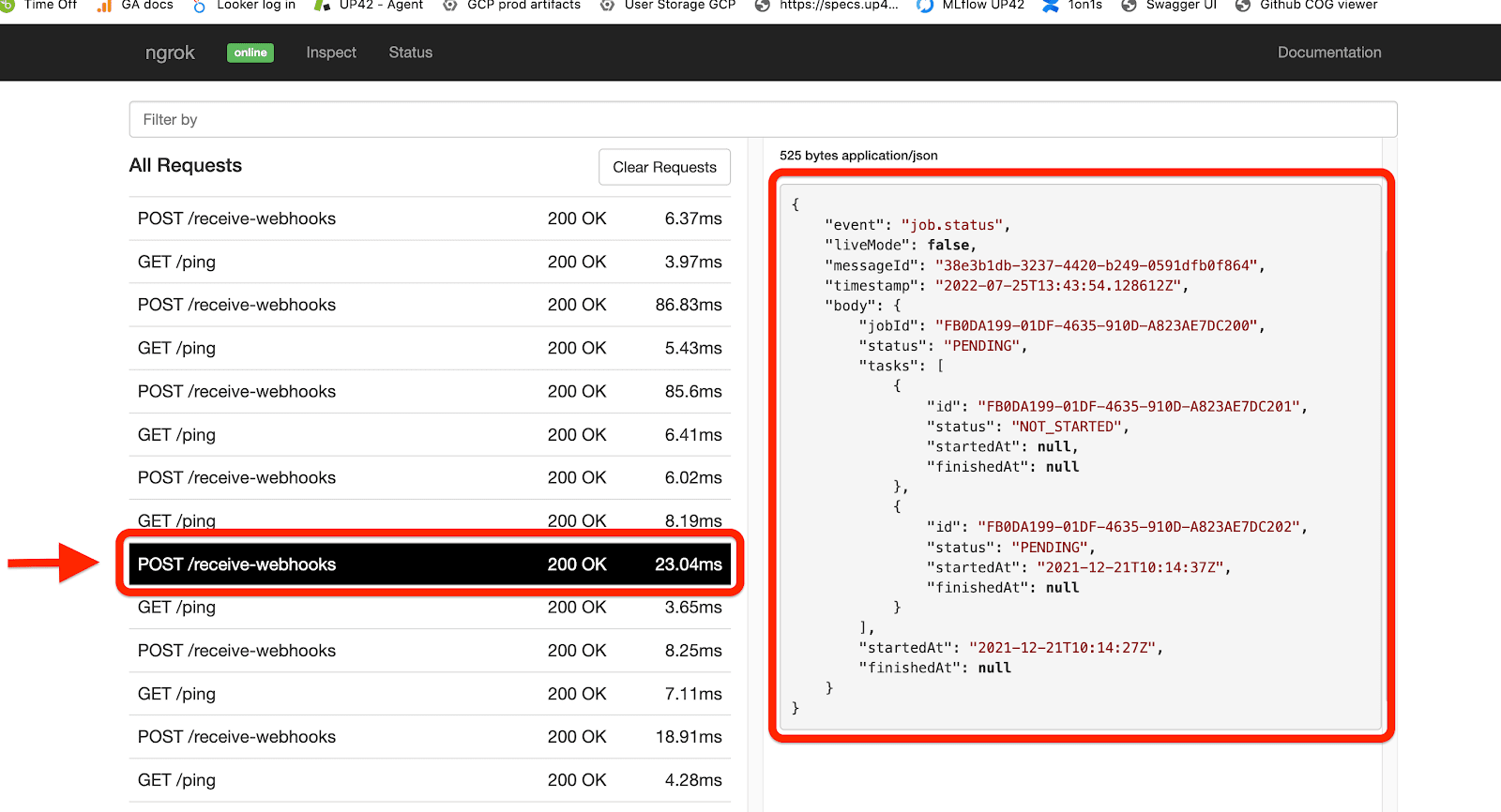Viewport: 1501px width, 812px height.
Task: Open the Swagger UI bookmark
Action: (x=1169, y=5)
